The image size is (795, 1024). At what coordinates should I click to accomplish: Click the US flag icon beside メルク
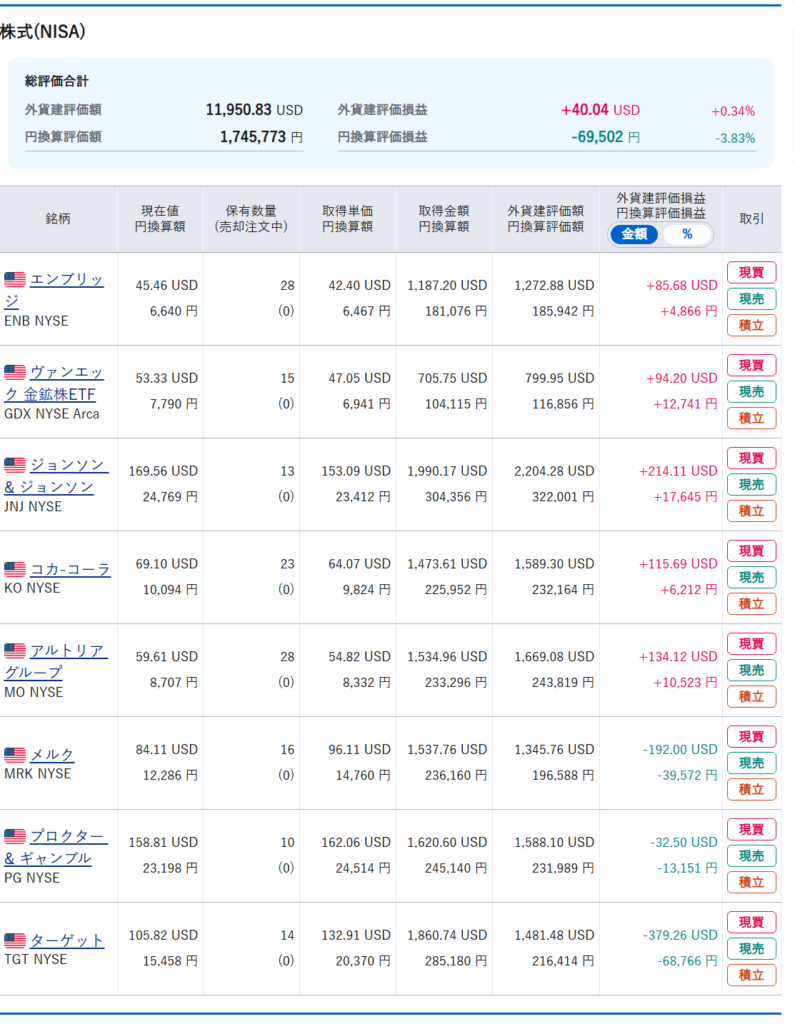15,754
